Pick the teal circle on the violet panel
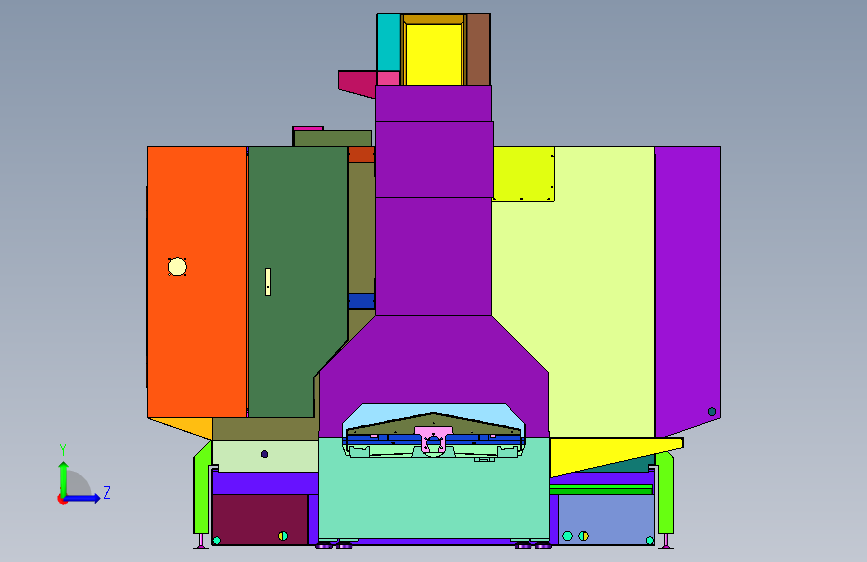867x562 pixels. coord(712,412)
